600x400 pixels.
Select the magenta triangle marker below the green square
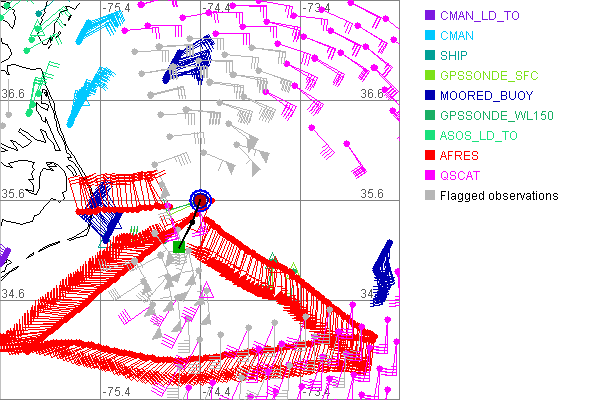(x=207, y=290)
